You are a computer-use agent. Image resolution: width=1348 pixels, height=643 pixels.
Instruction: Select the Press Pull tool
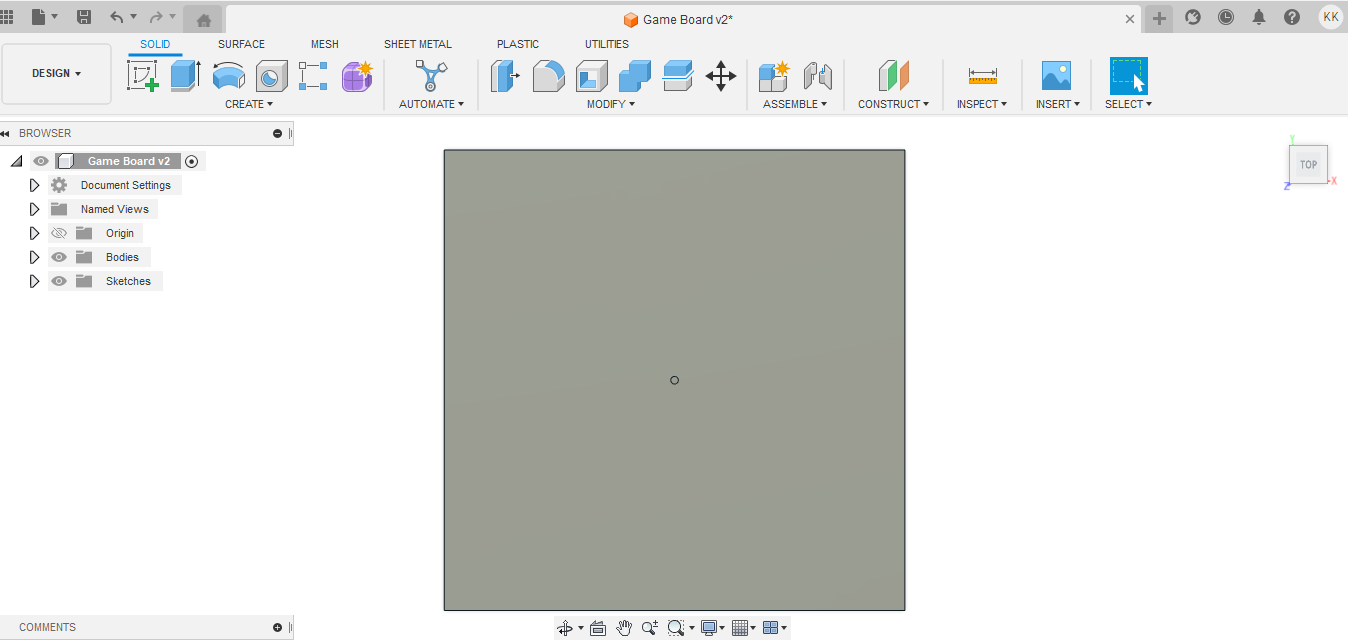click(x=505, y=76)
